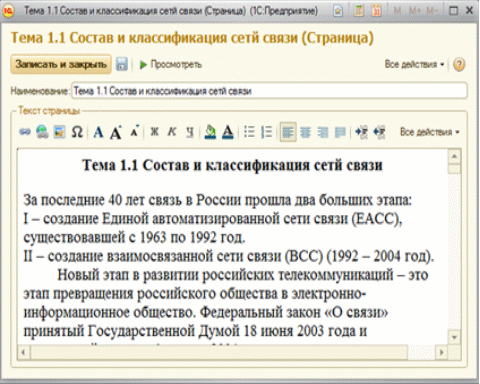Click Записать и закрыть button
This screenshot has width=480, height=384.
point(61,64)
